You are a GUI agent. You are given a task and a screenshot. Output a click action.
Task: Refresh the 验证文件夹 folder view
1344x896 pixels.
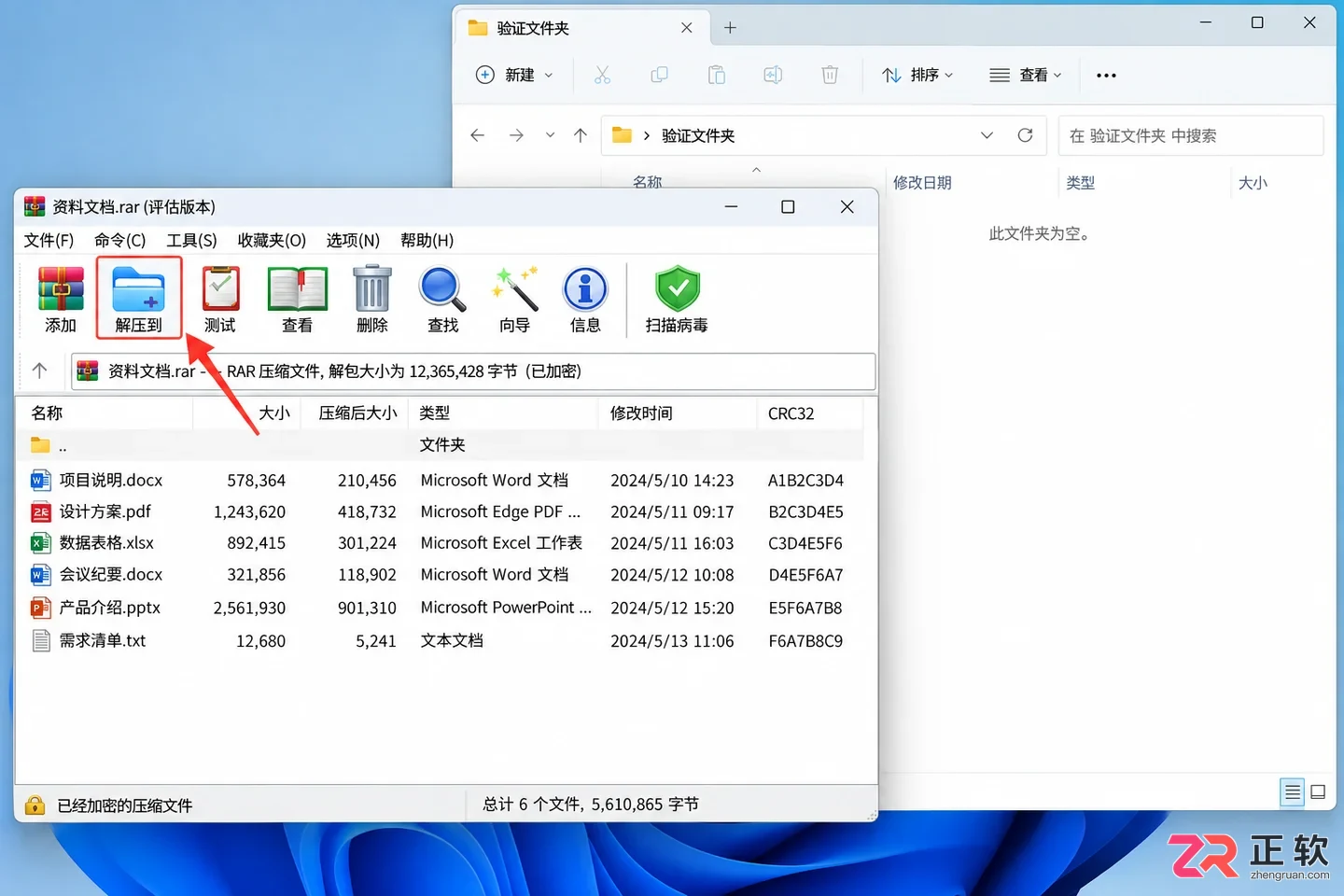1025,135
